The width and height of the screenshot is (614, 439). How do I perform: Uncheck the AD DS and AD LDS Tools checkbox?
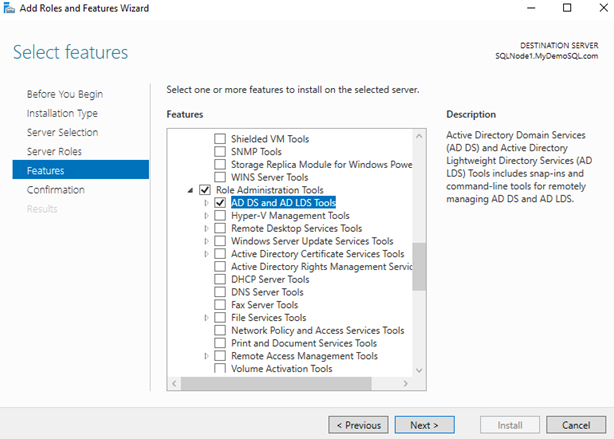(221, 202)
